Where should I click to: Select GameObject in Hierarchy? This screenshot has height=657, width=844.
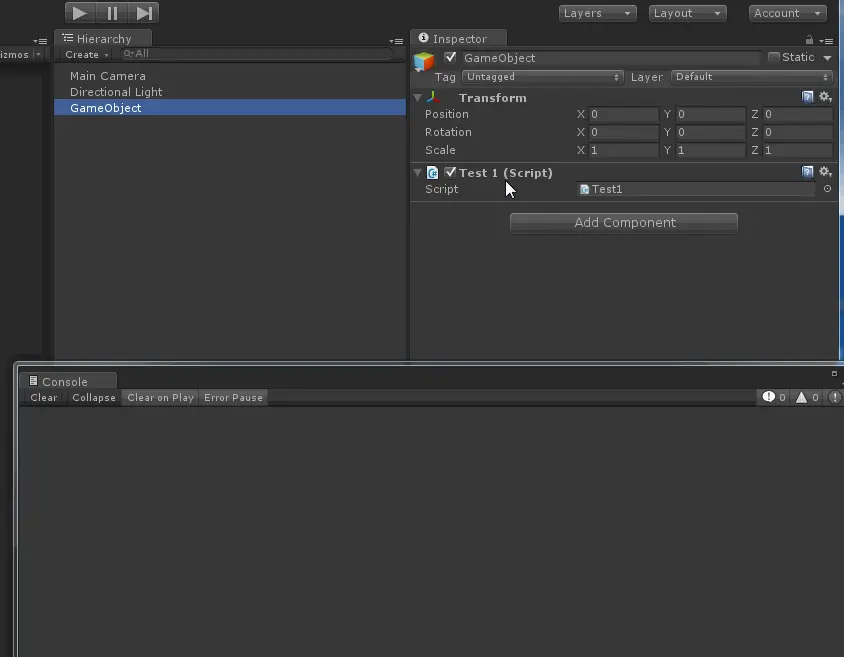230,108
